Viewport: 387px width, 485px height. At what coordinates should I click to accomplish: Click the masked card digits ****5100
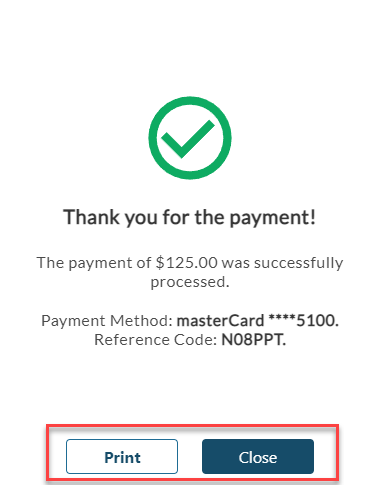303,321
